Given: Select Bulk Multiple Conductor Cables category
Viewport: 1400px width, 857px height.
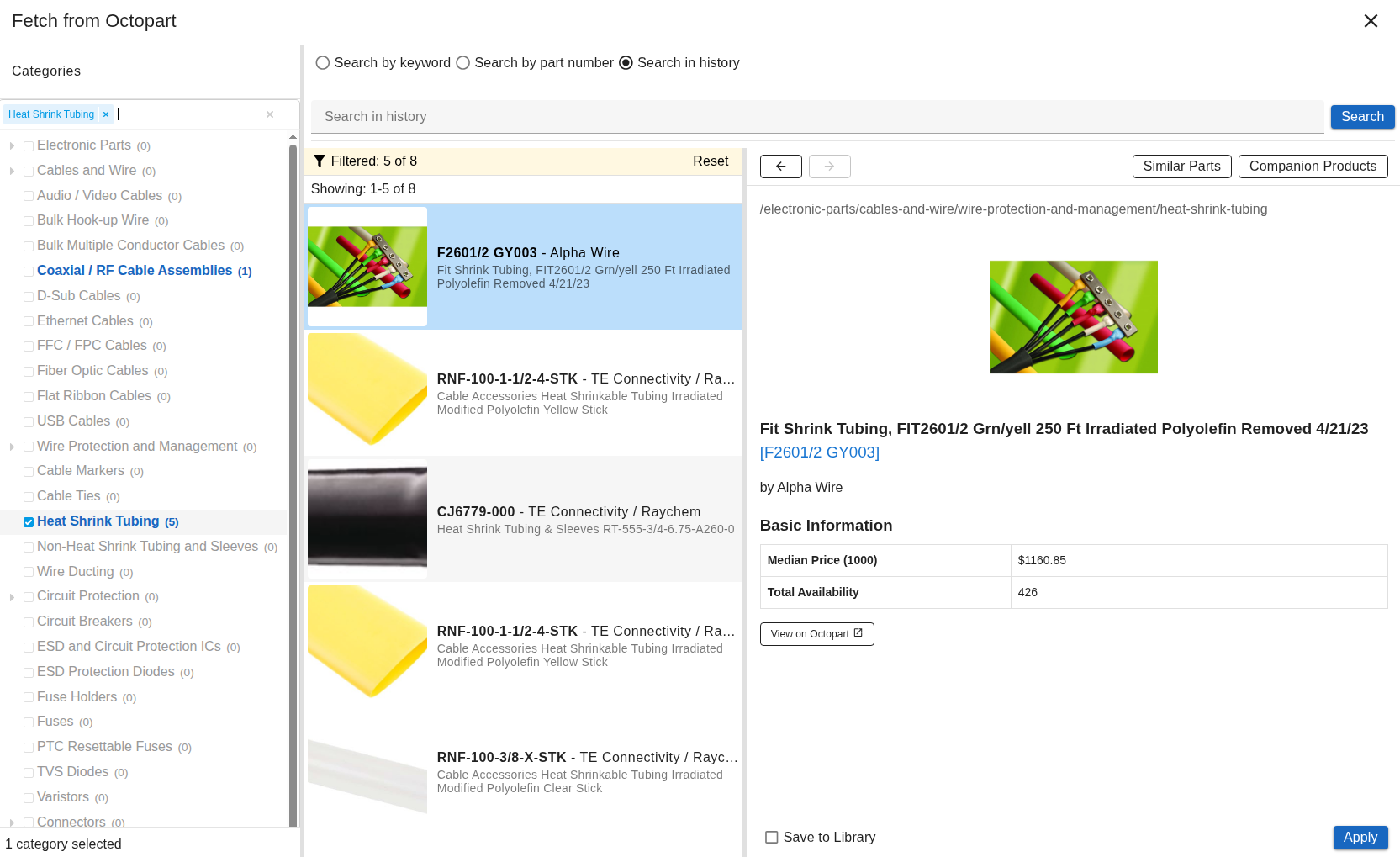Looking at the screenshot, I should 130,246.
